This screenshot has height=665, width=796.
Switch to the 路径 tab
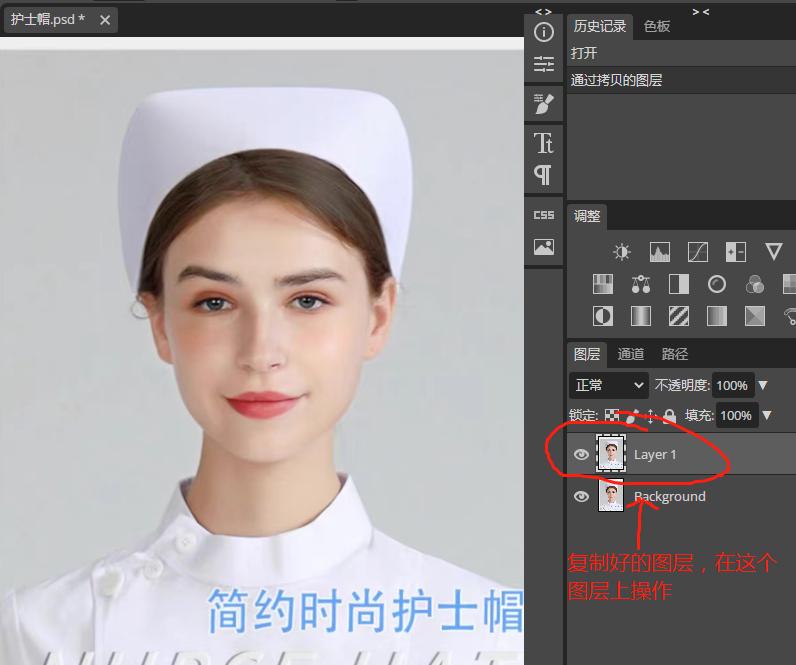(675, 354)
